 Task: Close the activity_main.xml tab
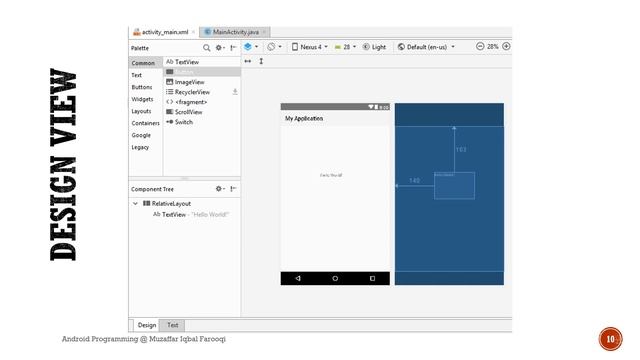point(193,32)
